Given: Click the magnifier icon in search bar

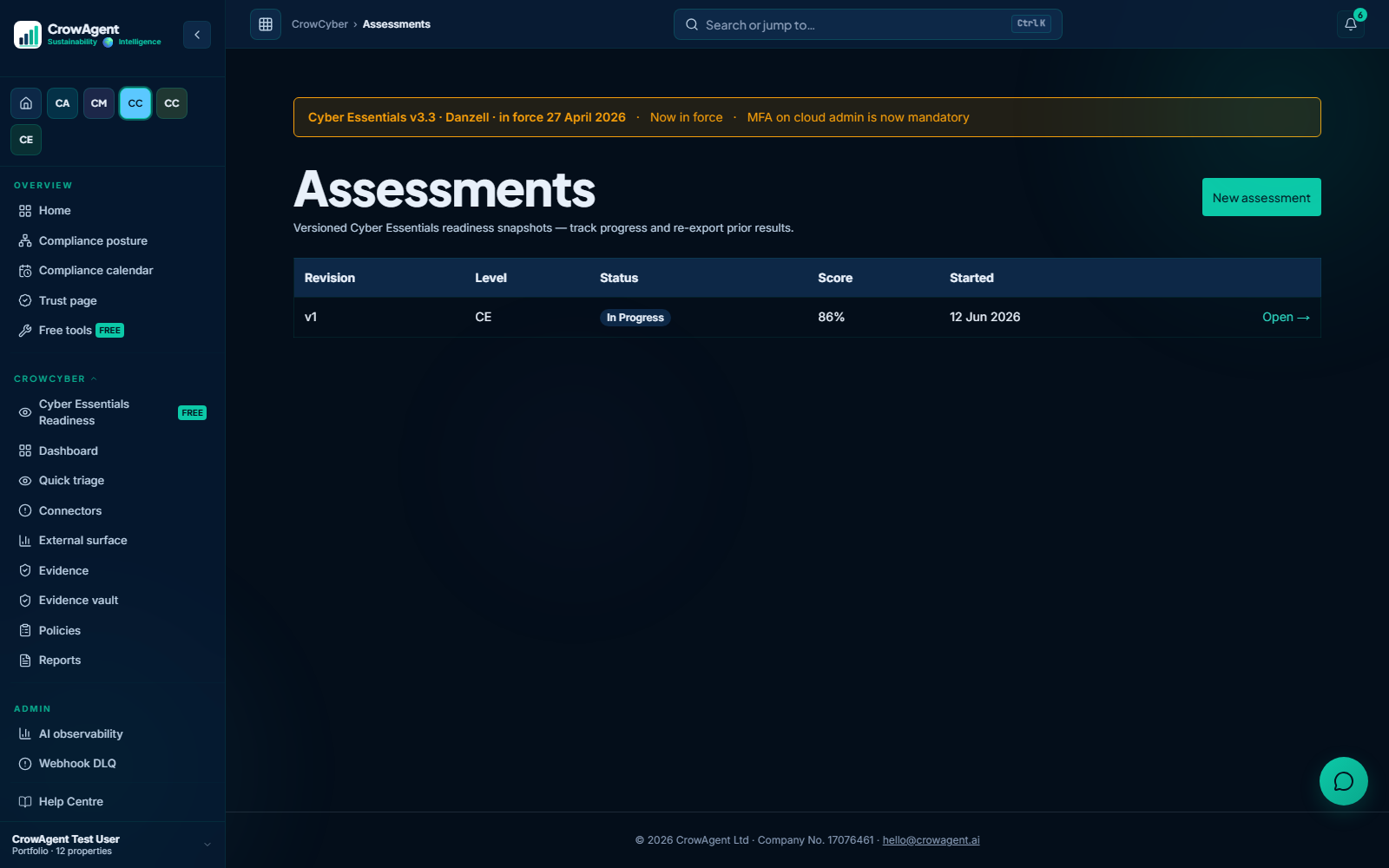Looking at the screenshot, I should [x=692, y=24].
